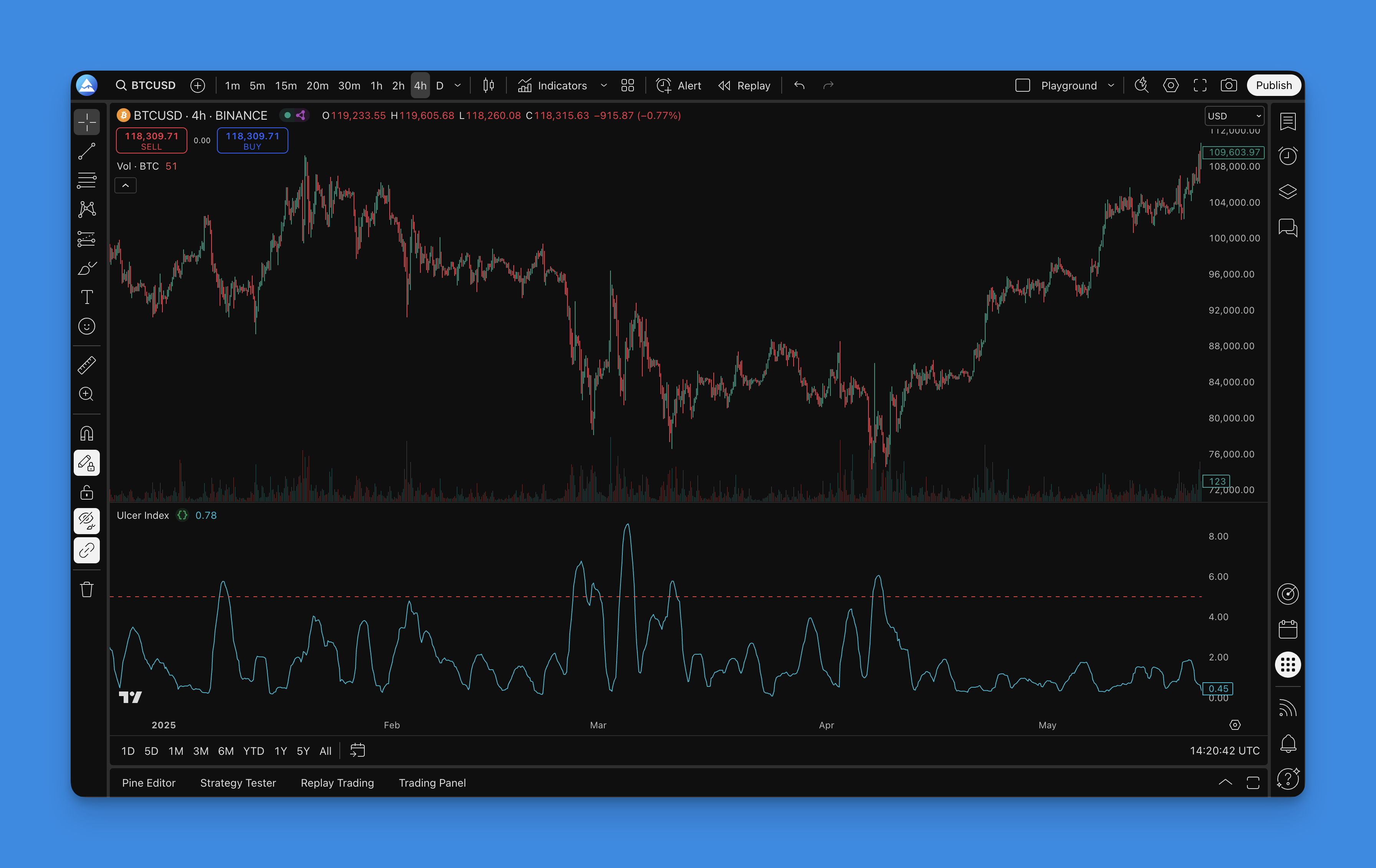Choose the XABCD pattern tool
The image size is (1376, 868).
pos(87,210)
